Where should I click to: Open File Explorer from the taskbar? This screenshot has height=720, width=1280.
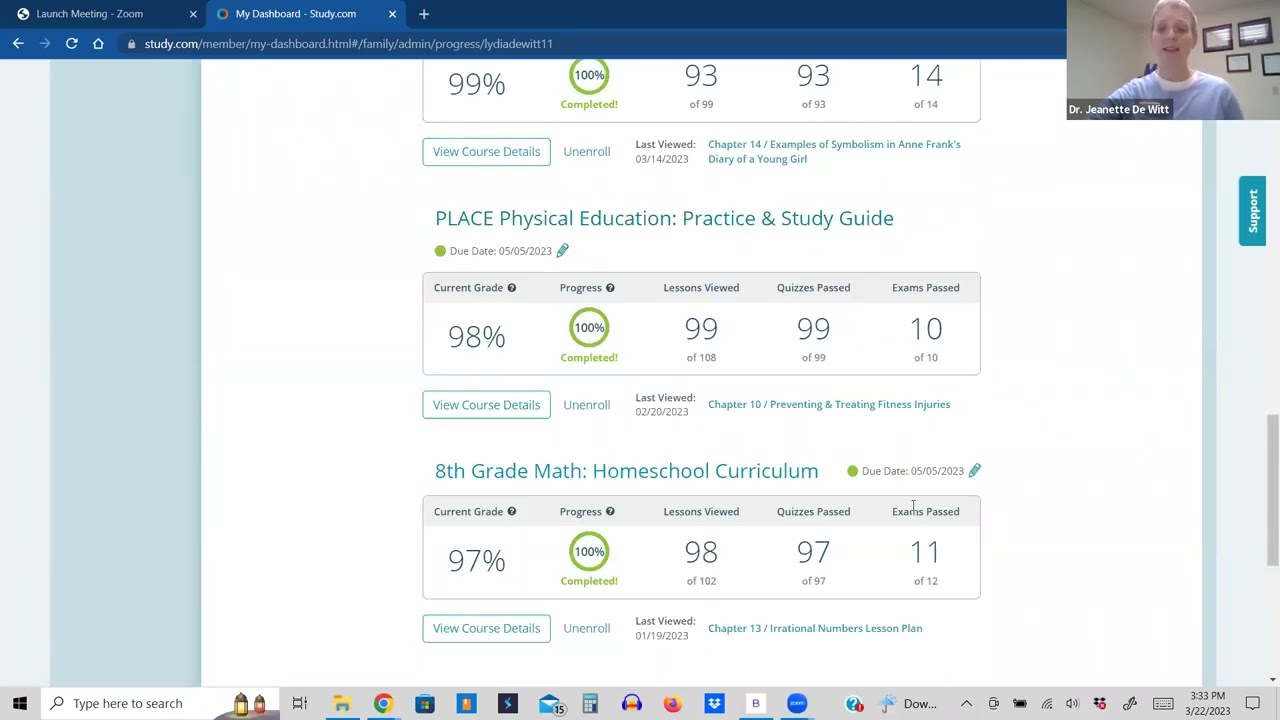(341, 703)
